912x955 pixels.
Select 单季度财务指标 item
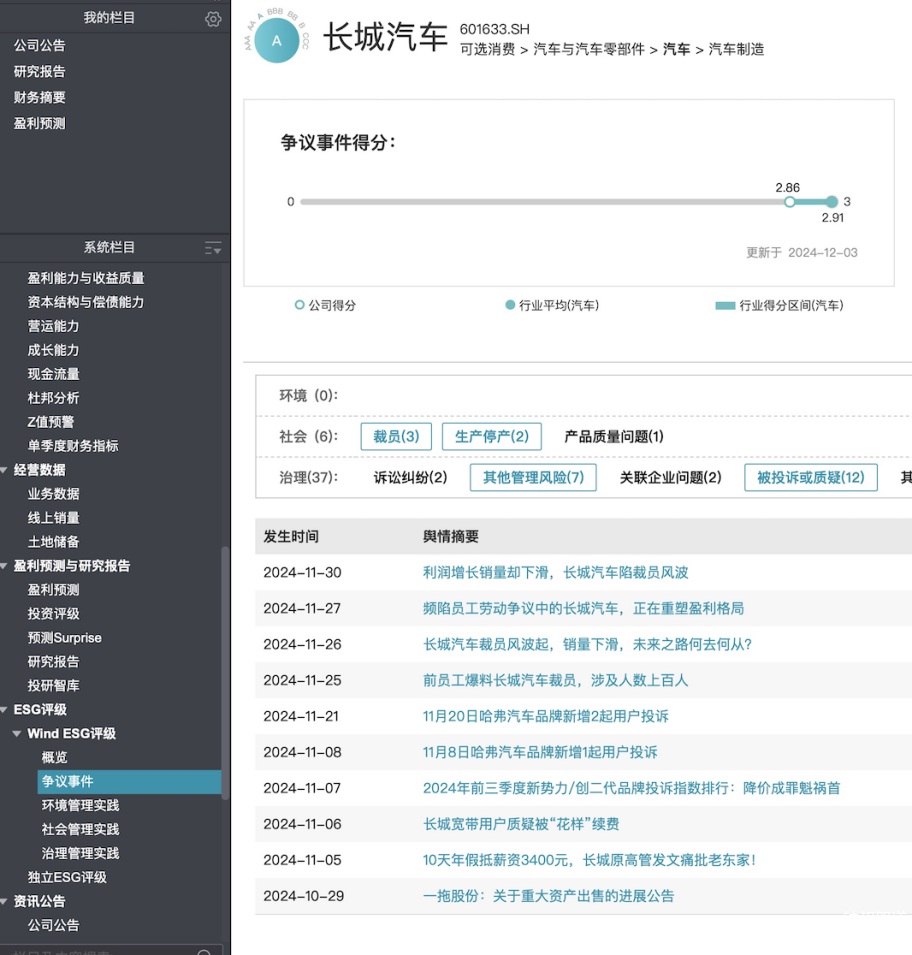point(73,446)
